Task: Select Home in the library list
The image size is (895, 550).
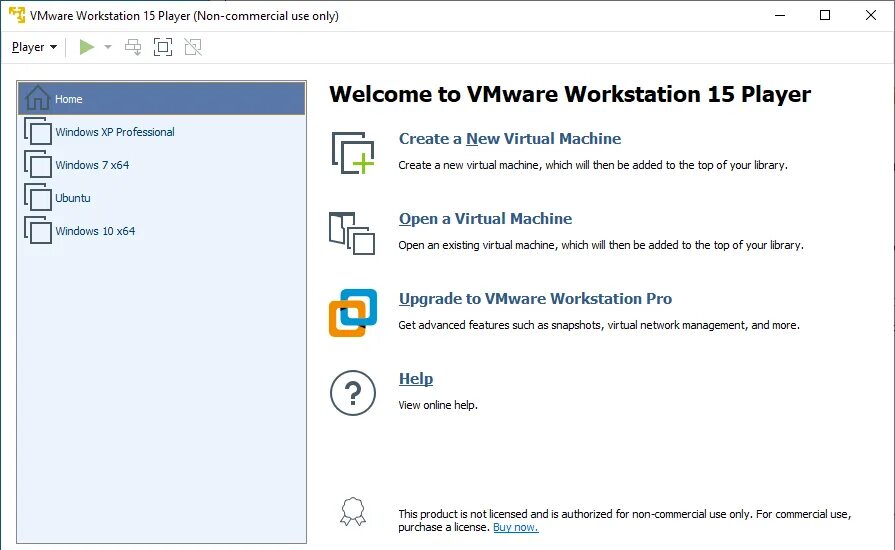Action: (162, 99)
